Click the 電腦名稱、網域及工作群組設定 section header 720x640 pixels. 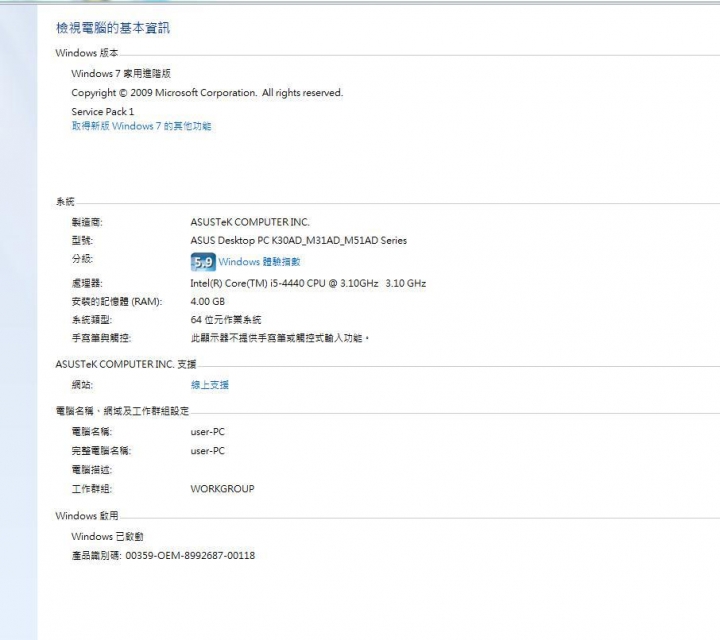tap(123, 411)
